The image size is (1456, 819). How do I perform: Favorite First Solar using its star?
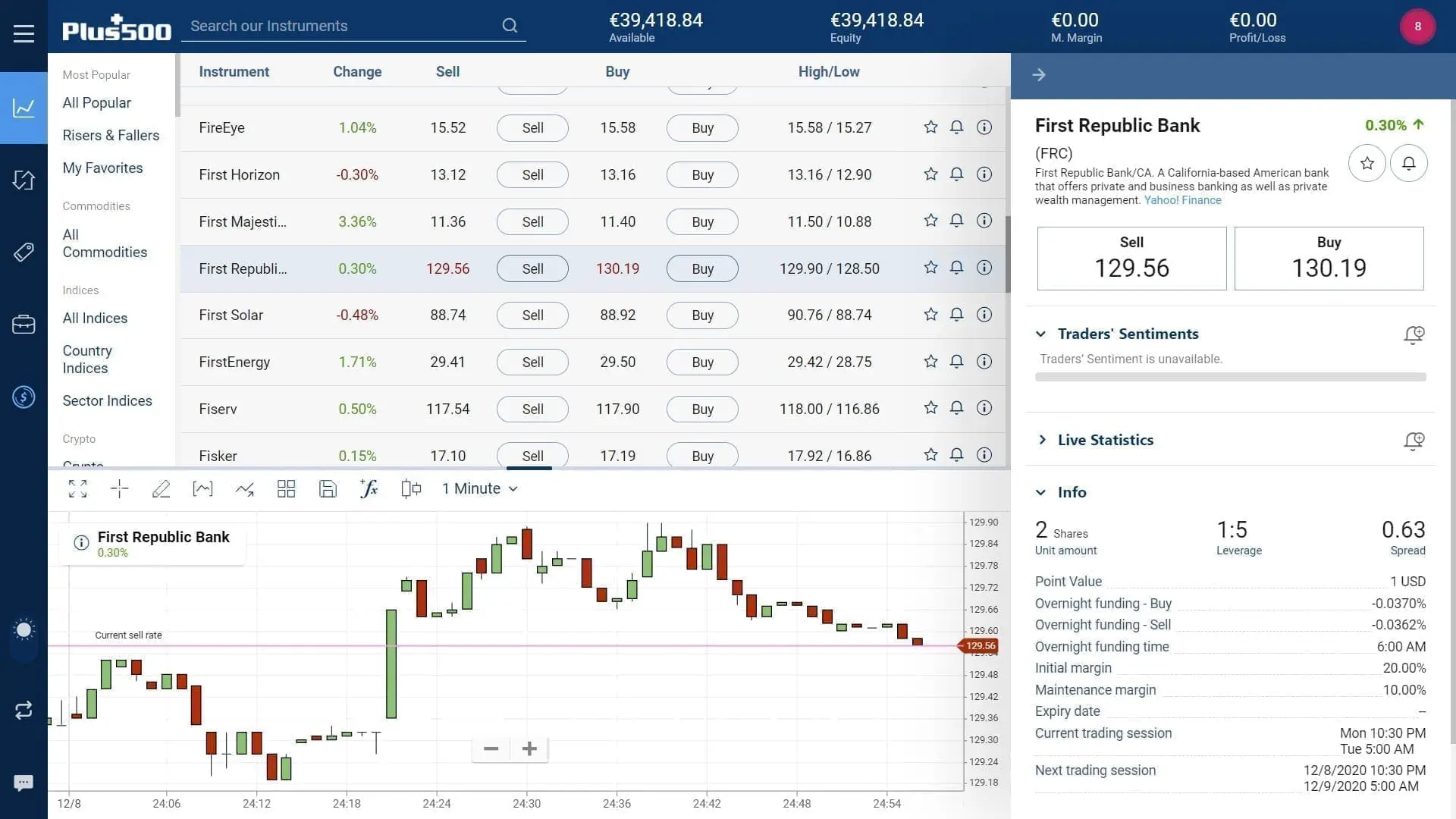pos(930,315)
